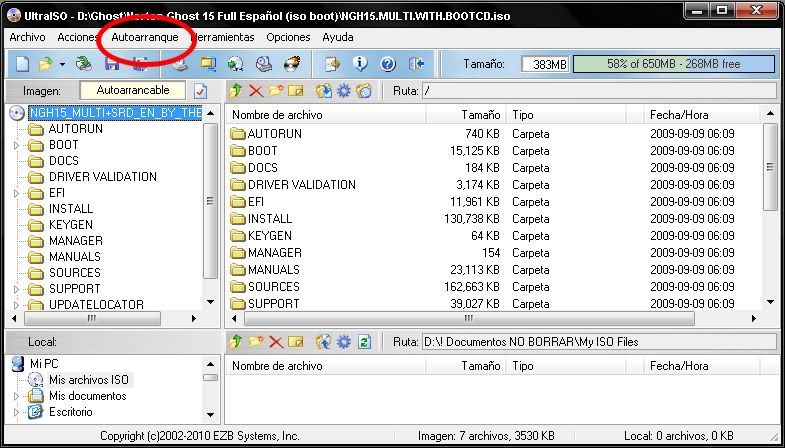Expand the EFI folder in image tree
The image size is (785, 448).
16,193
